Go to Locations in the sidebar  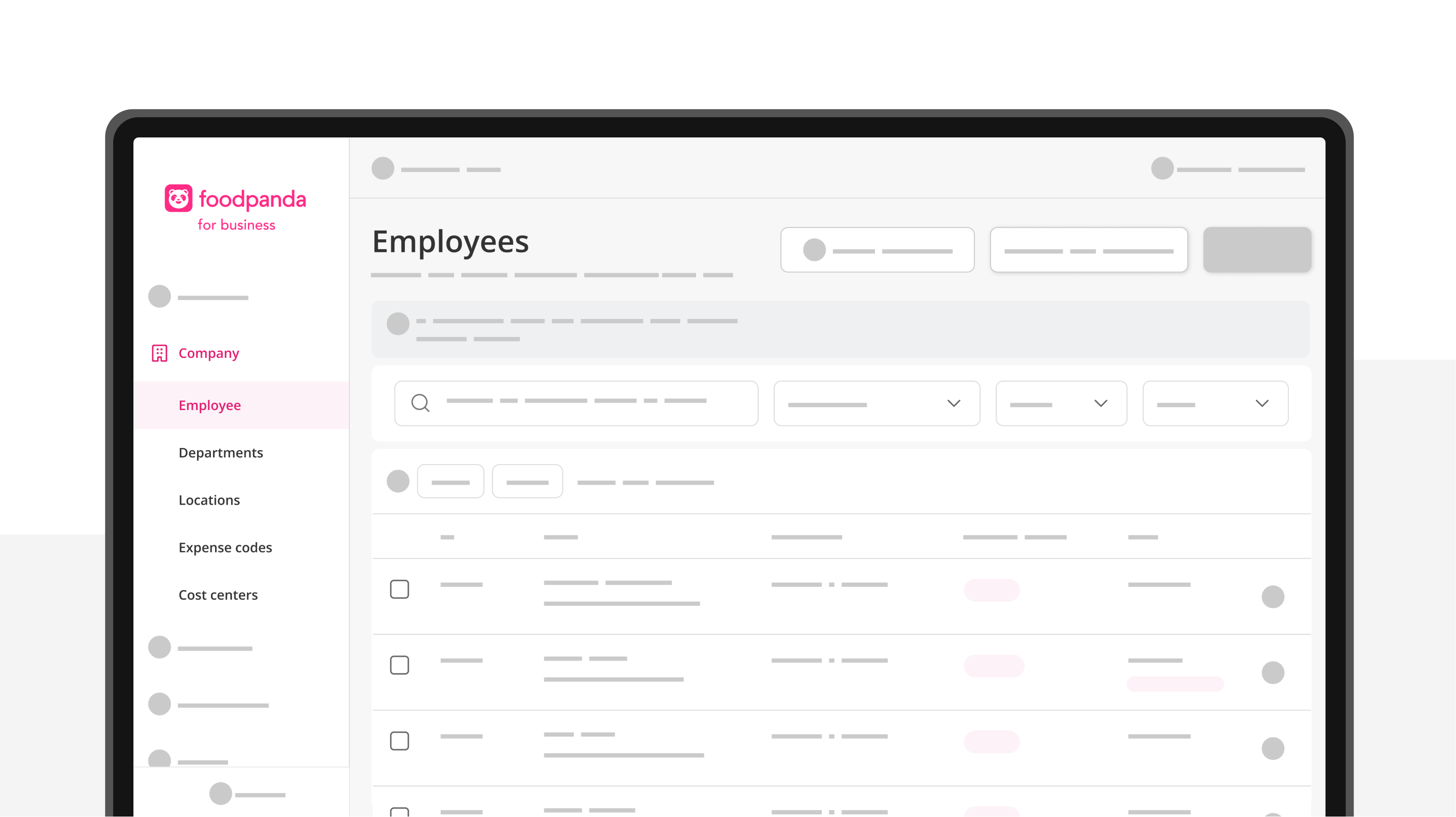(x=209, y=500)
